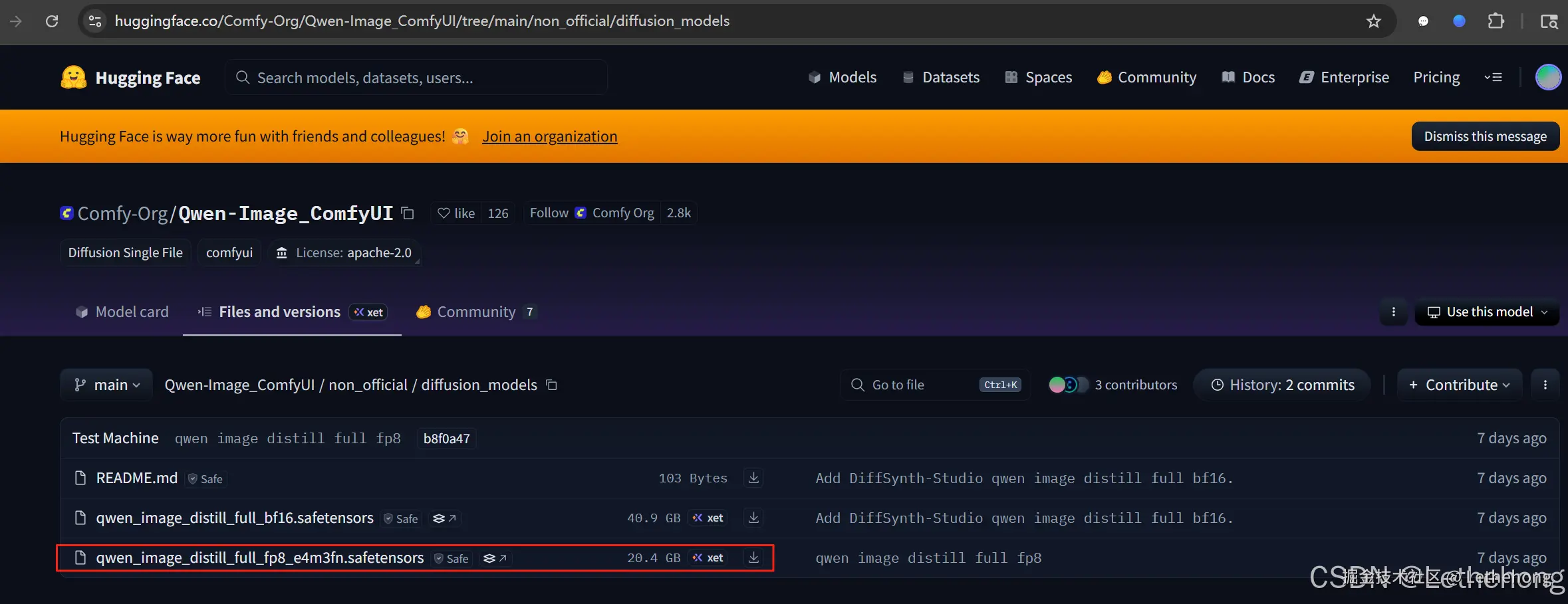Open the model's three-dot options menu
Screen dimensions: 1568x604
1394,312
